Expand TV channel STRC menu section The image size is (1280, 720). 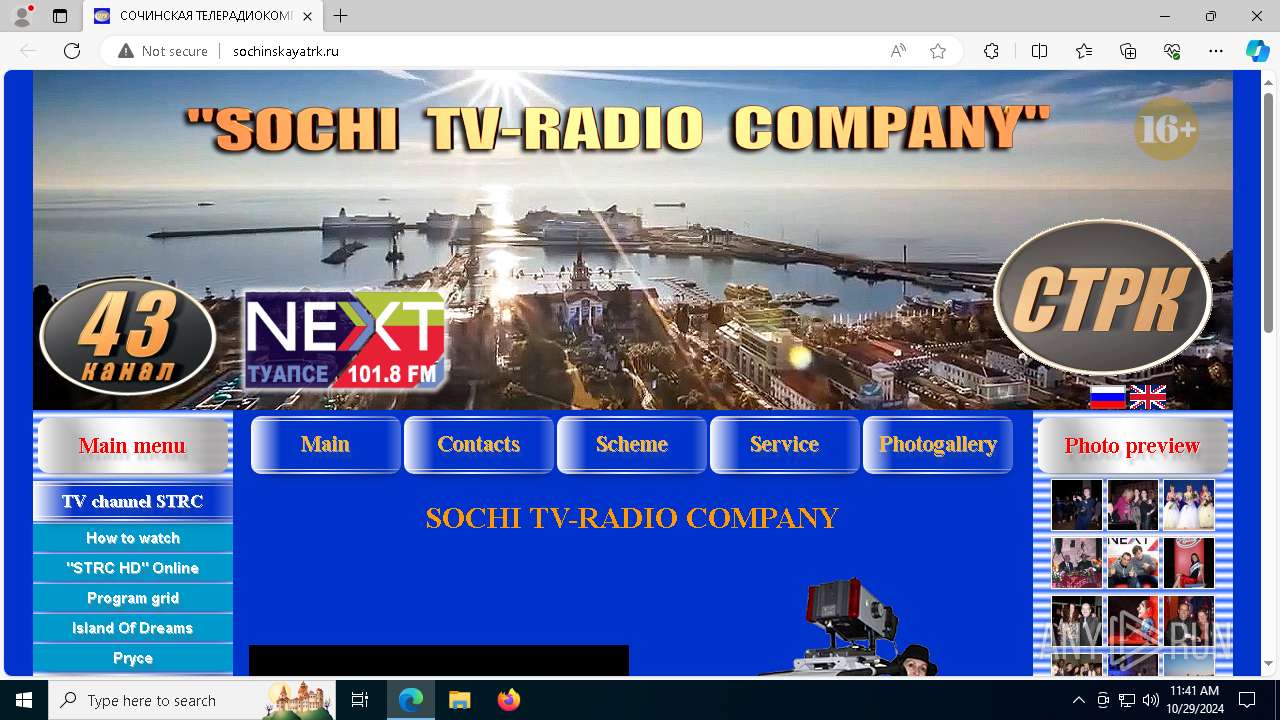[133, 501]
